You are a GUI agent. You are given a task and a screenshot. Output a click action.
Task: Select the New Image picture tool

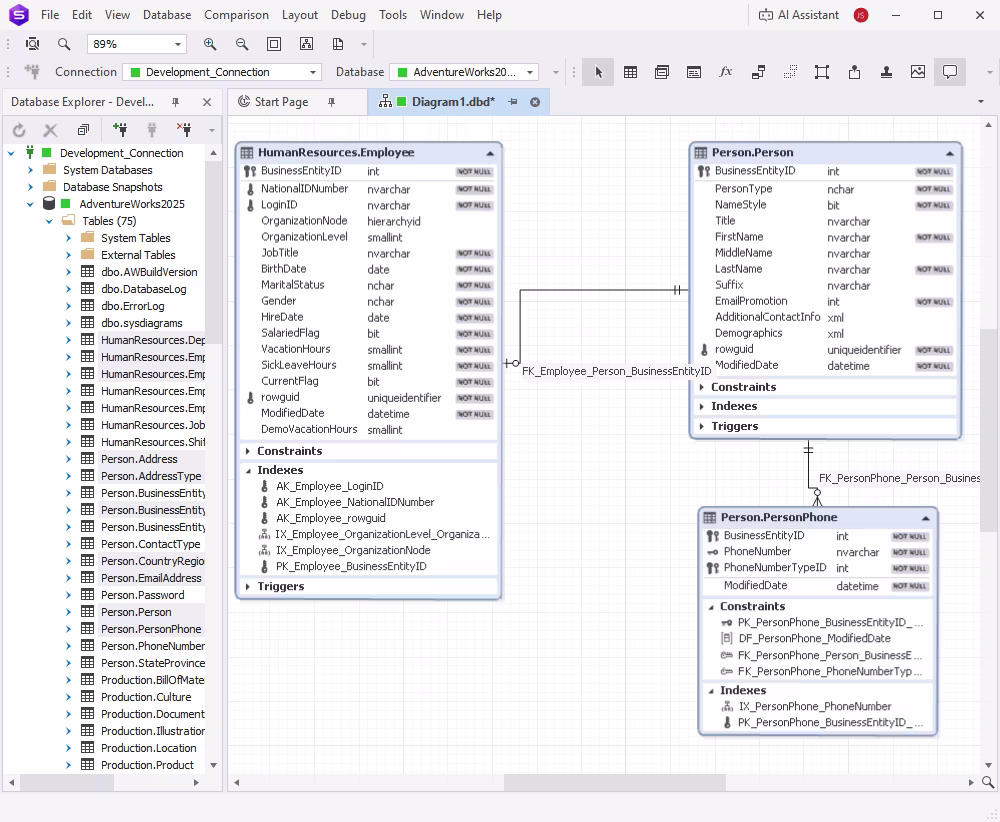(x=918, y=72)
